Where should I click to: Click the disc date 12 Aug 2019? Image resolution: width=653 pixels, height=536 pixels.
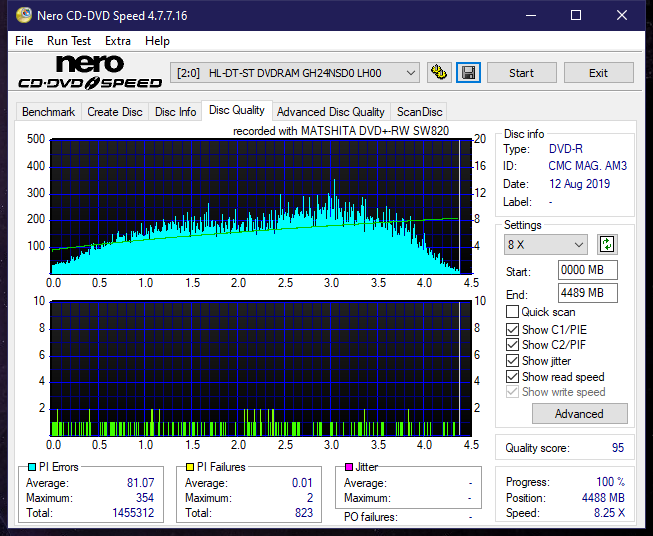pyautogui.click(x=579, y=184)
